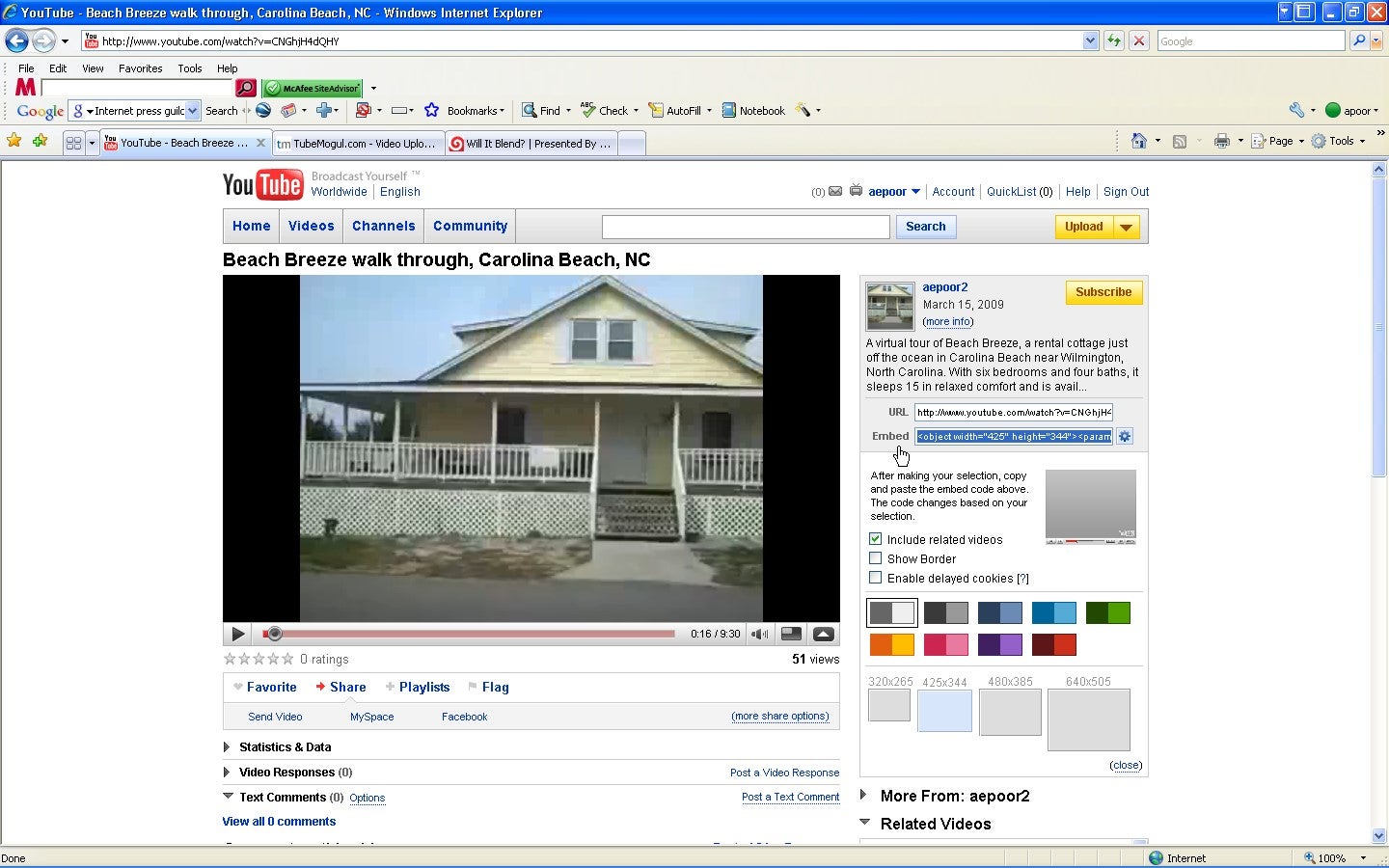
Task: Open the Tools menu in menu bar
Action: click(190, 68)
